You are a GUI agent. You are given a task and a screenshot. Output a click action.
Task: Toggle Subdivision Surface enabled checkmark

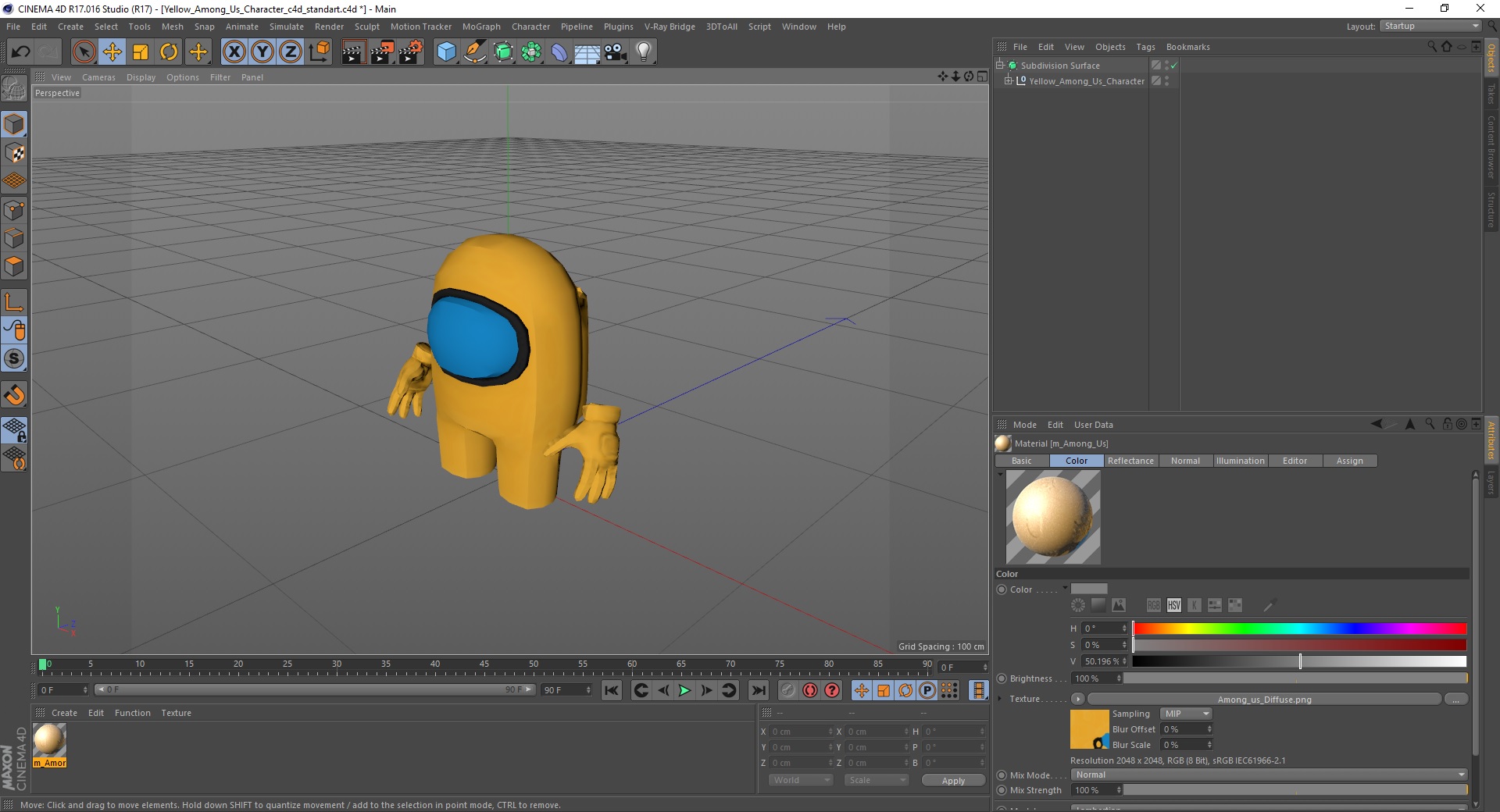coord(1173,66)
